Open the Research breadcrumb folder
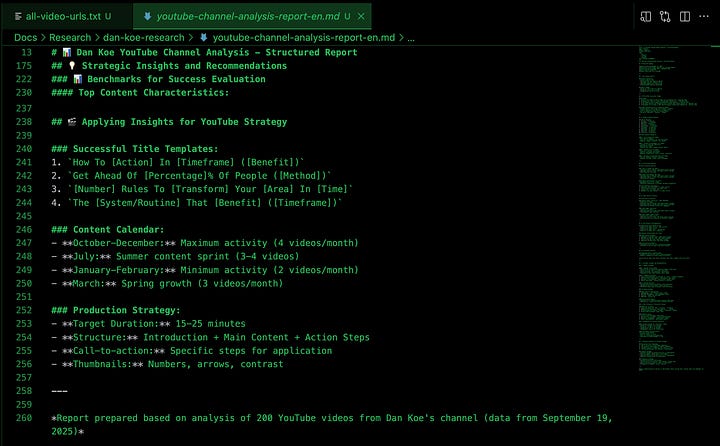 coord(70,38)
